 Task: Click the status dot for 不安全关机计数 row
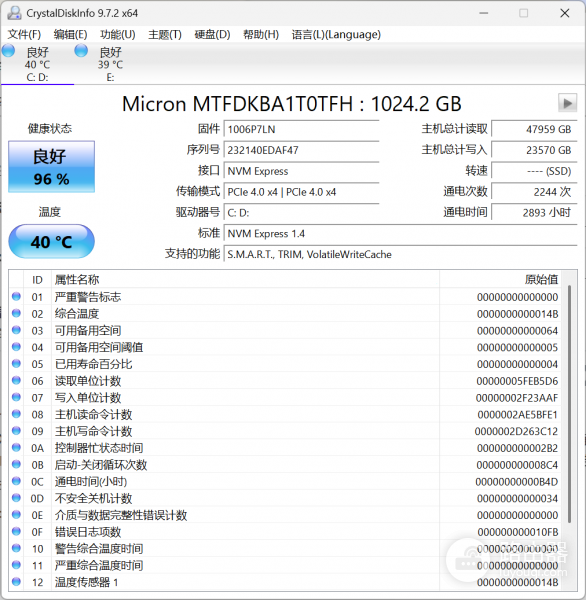coord(16,498)
